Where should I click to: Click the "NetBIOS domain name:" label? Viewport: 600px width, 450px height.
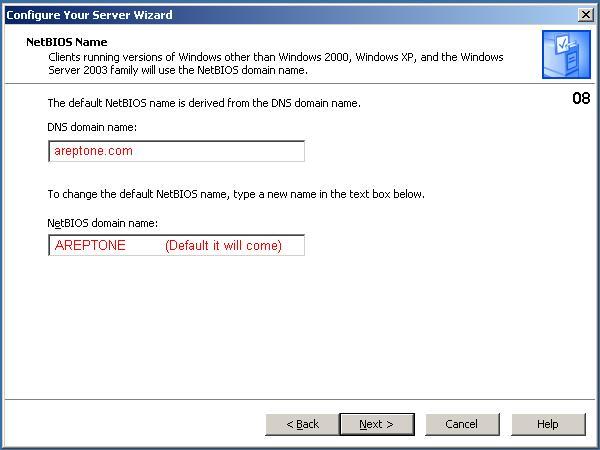tap(103, 223)
